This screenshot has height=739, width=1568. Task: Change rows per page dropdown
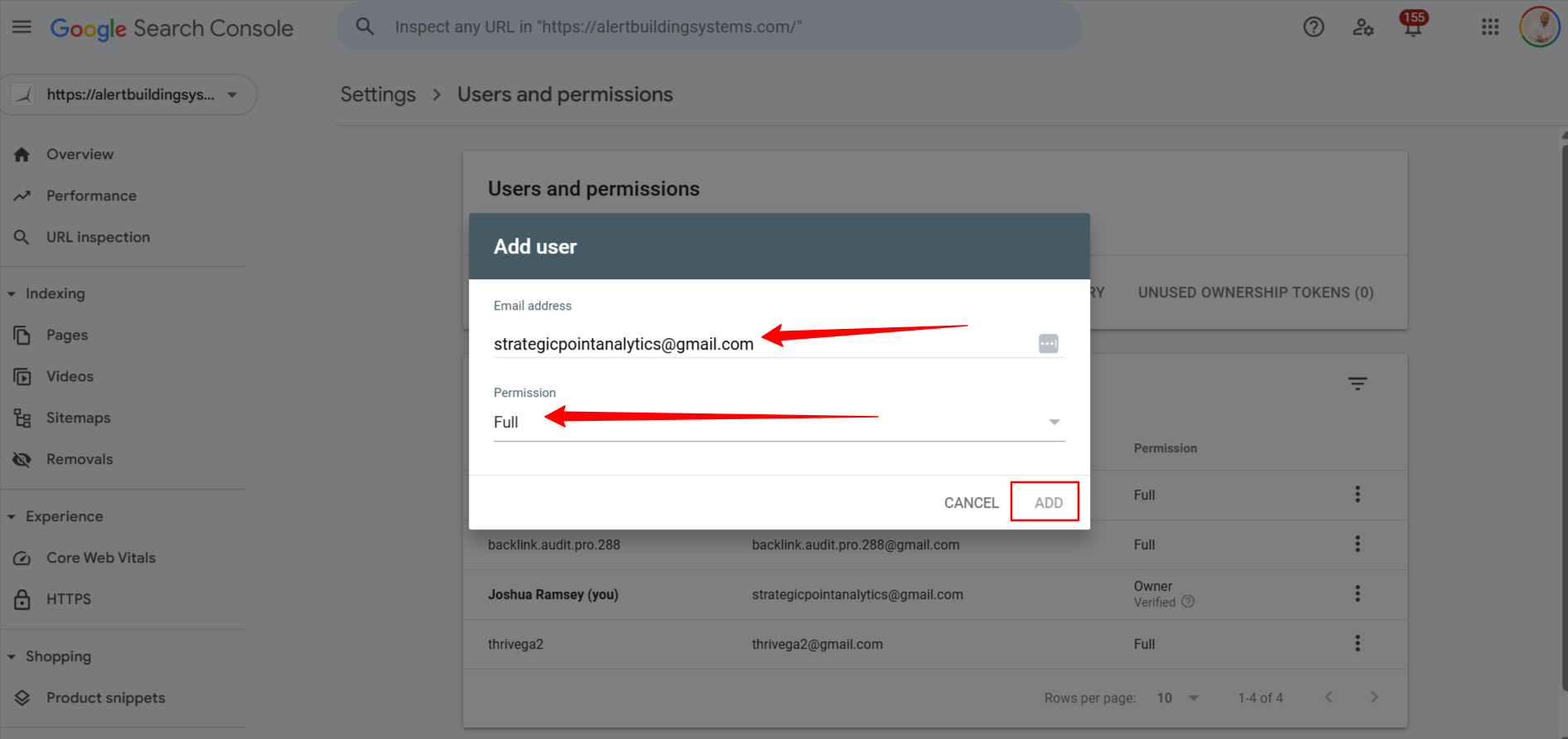pos(1177,698)
